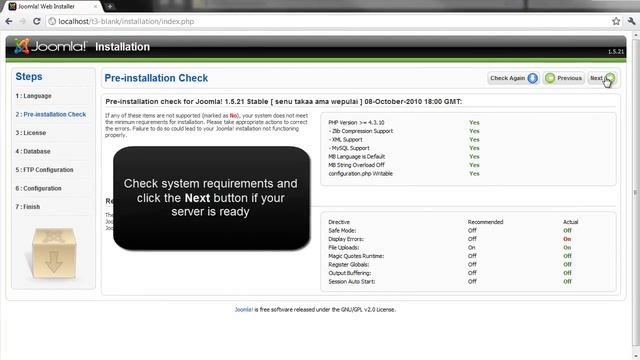The height and width of the screenshot is (360, 640).
Task: Click the Output Buffering label
Action: click(x=349, y=273)
